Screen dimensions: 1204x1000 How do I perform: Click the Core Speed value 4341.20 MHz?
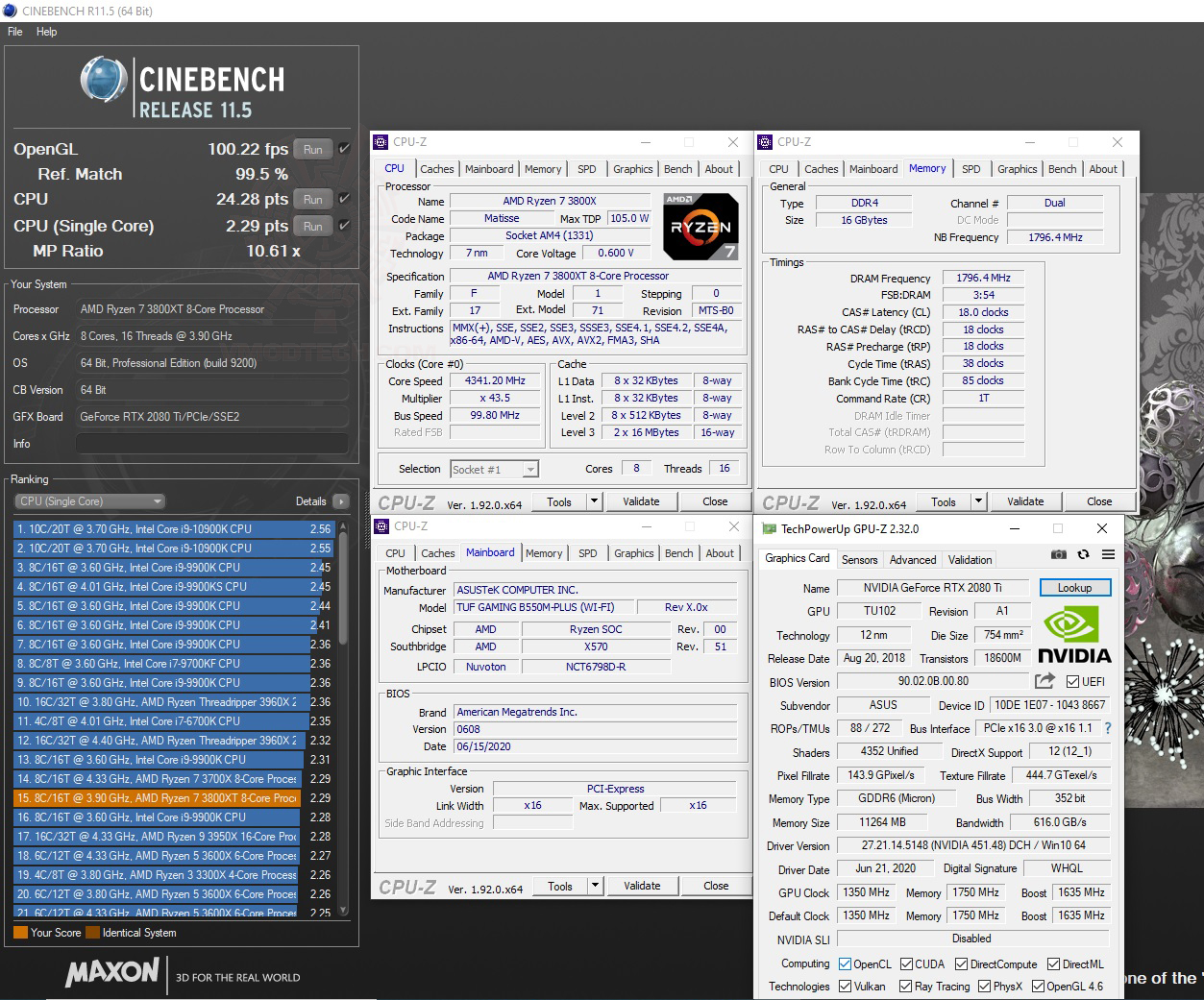496,380
